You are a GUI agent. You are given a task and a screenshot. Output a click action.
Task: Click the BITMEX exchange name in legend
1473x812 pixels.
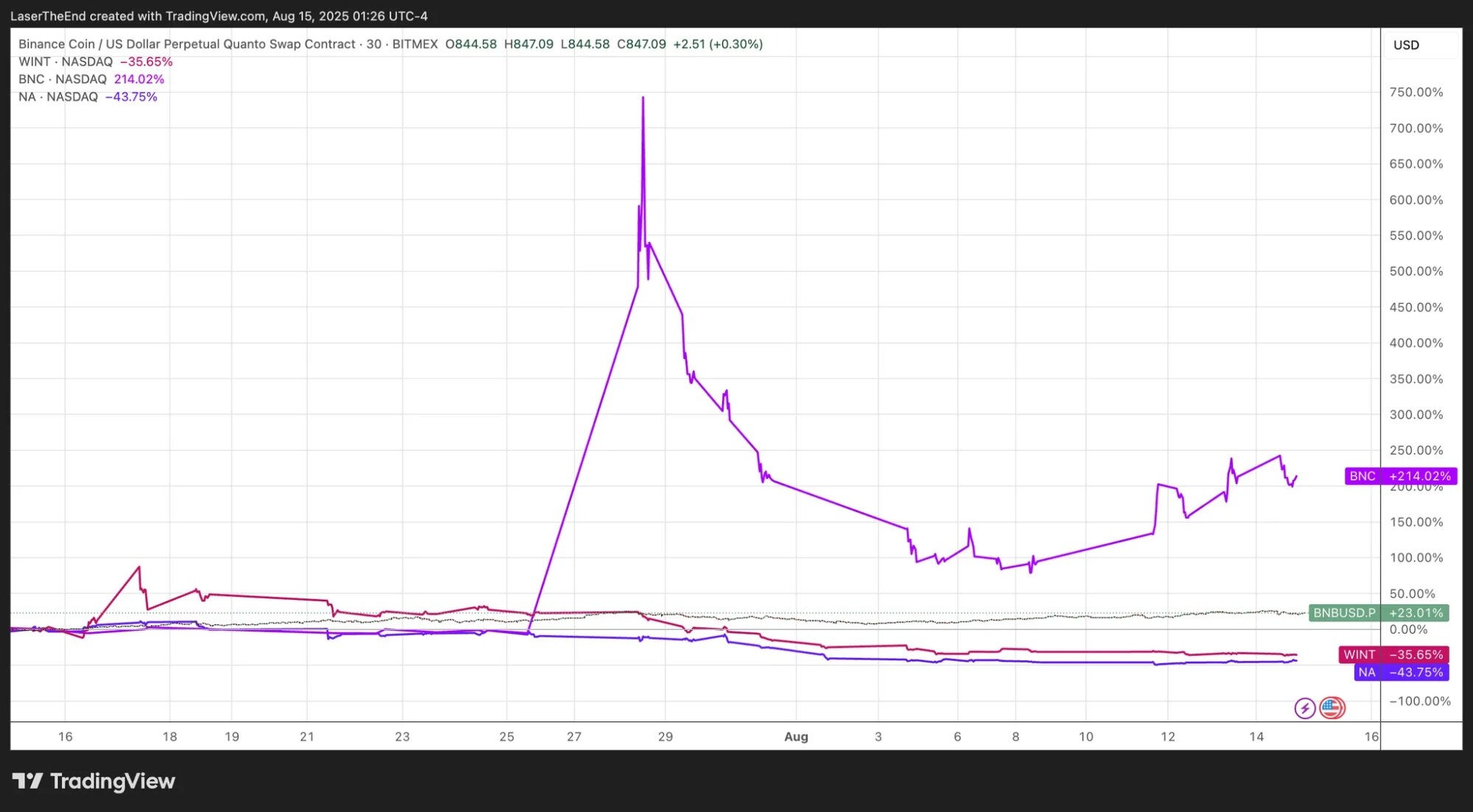415,43
